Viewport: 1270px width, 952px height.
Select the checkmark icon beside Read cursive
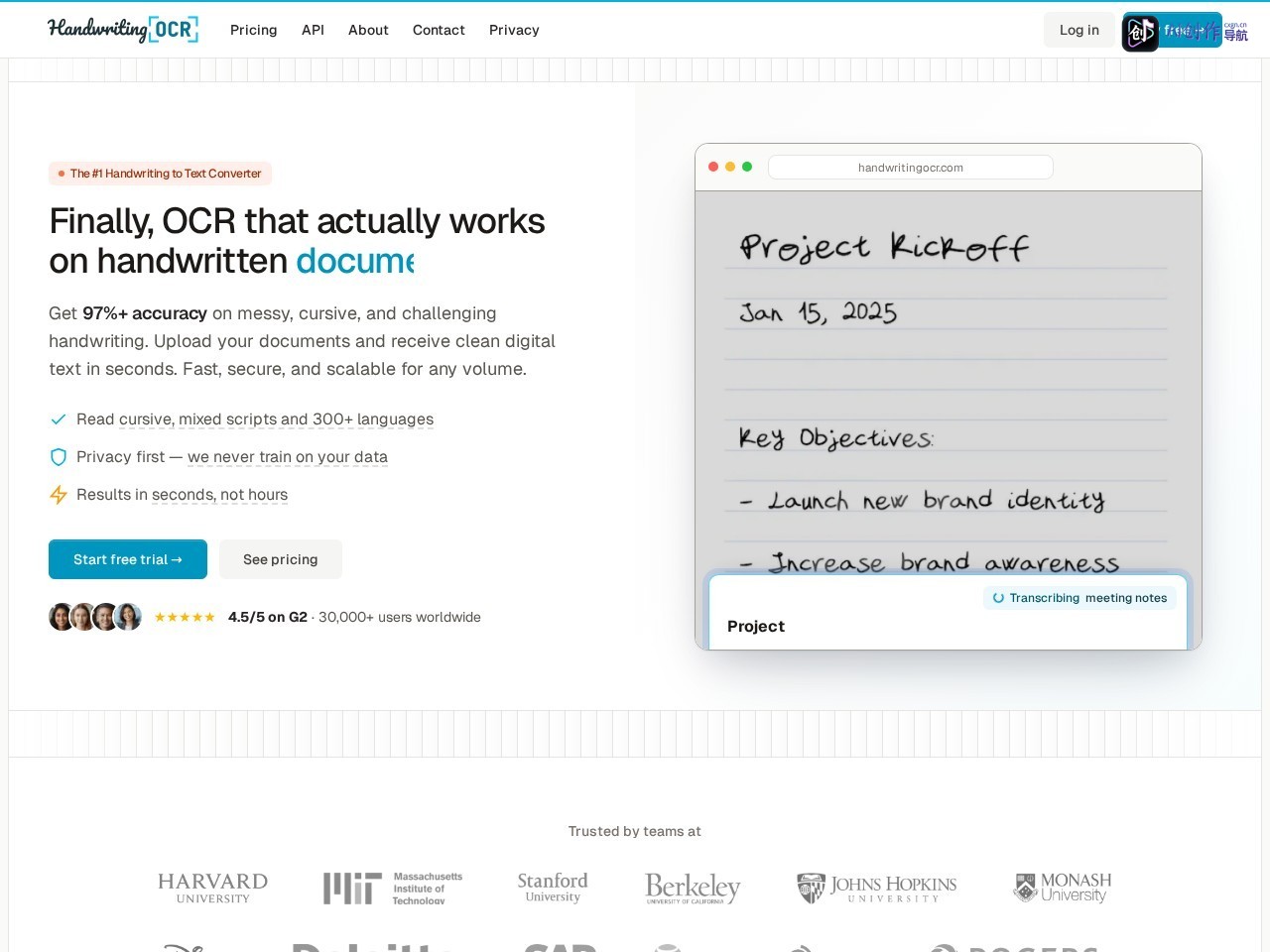(59, 419)
